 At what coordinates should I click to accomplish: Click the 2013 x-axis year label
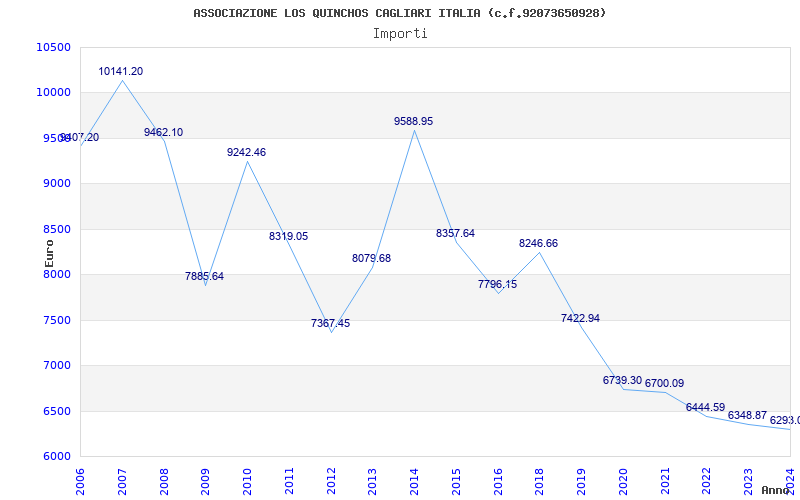tap(372, 481)
